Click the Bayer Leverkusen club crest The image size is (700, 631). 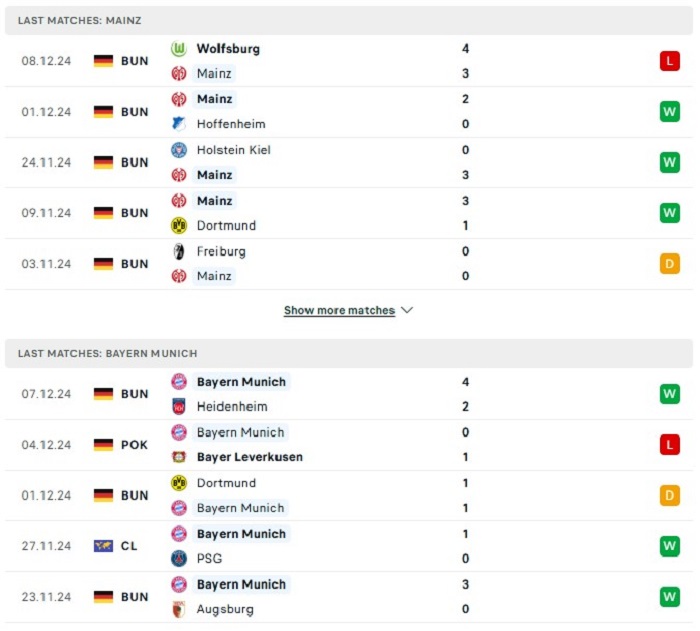coord(179,457)
